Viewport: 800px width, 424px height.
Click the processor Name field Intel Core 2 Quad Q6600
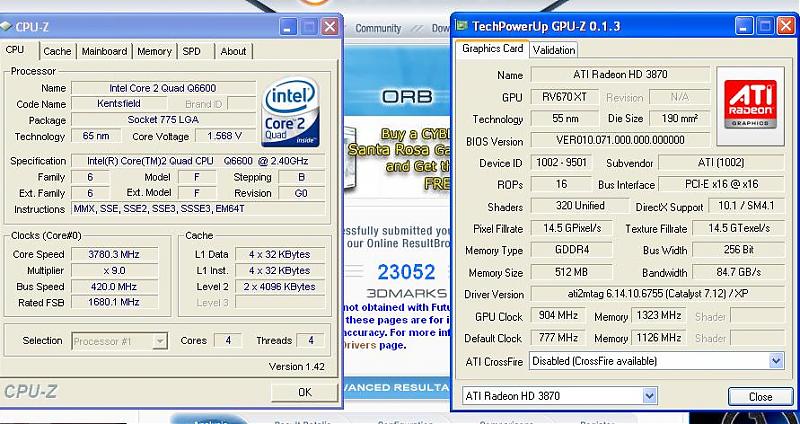pyautogui.click(x=163, y=88)
